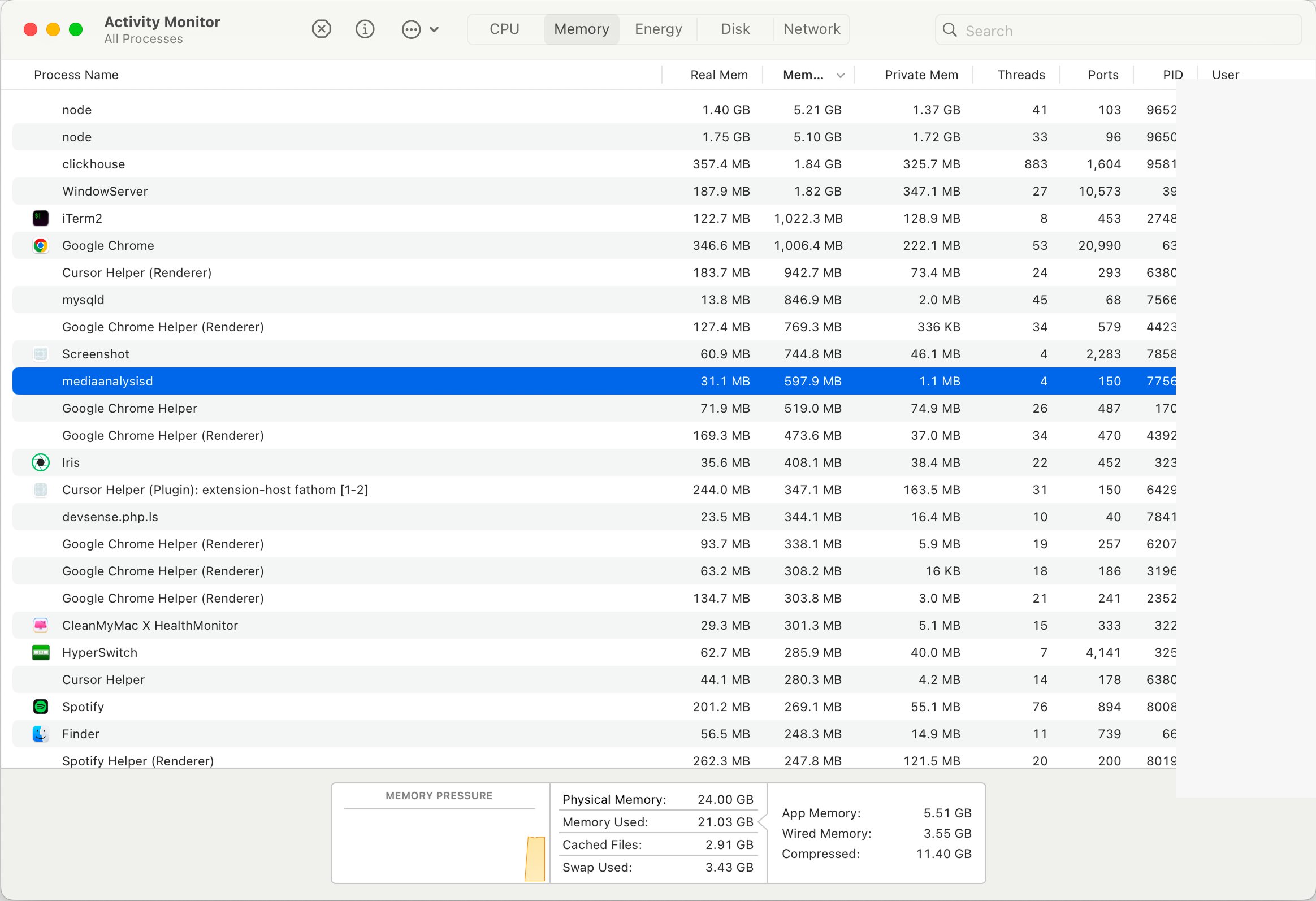Click the App Memory 5.51 GB entry
The height and width of the screenshot is (901, 1316).
[877, 813]
